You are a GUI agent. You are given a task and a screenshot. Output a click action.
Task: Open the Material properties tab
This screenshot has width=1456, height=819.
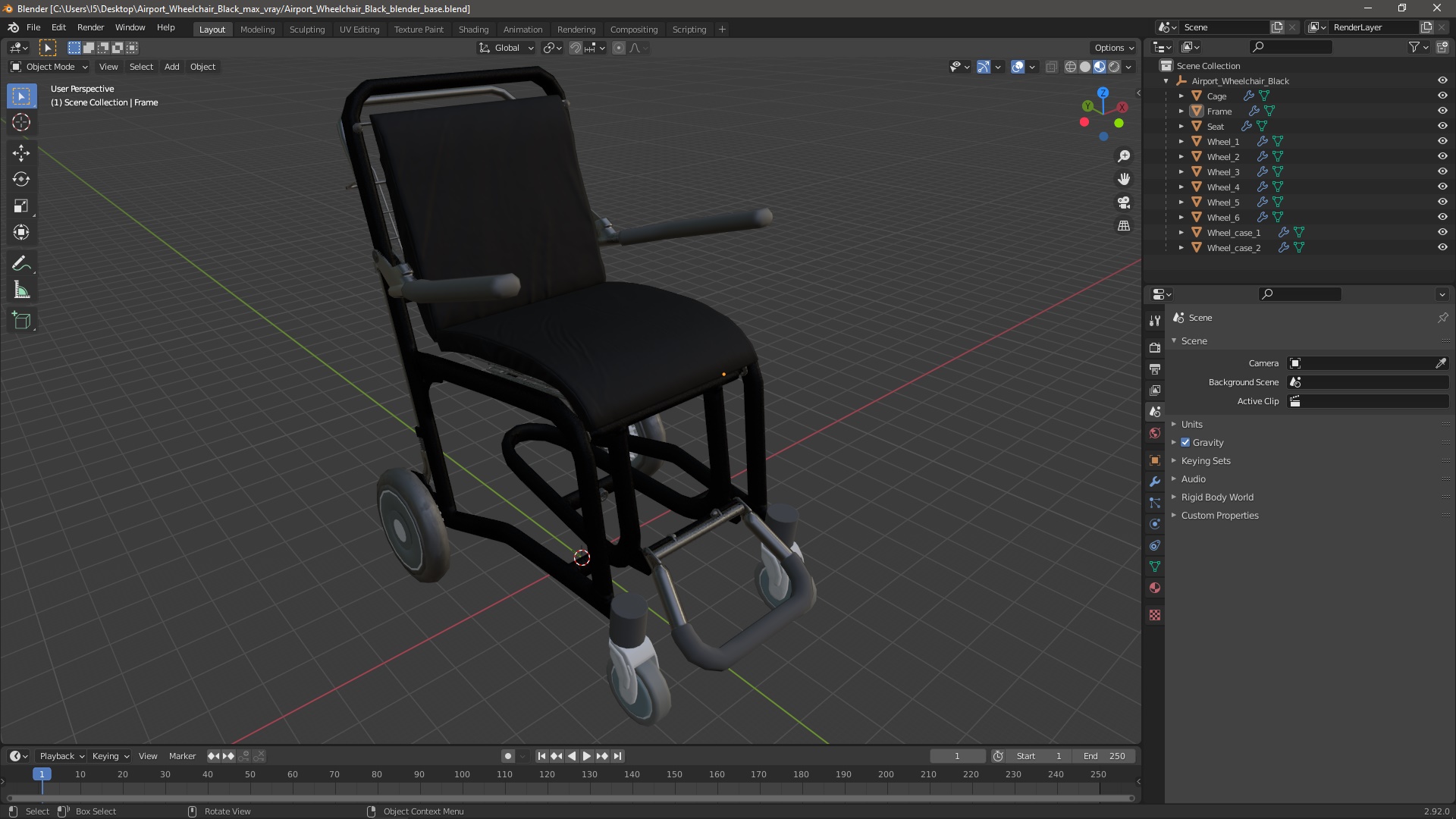pos(1155,588)
